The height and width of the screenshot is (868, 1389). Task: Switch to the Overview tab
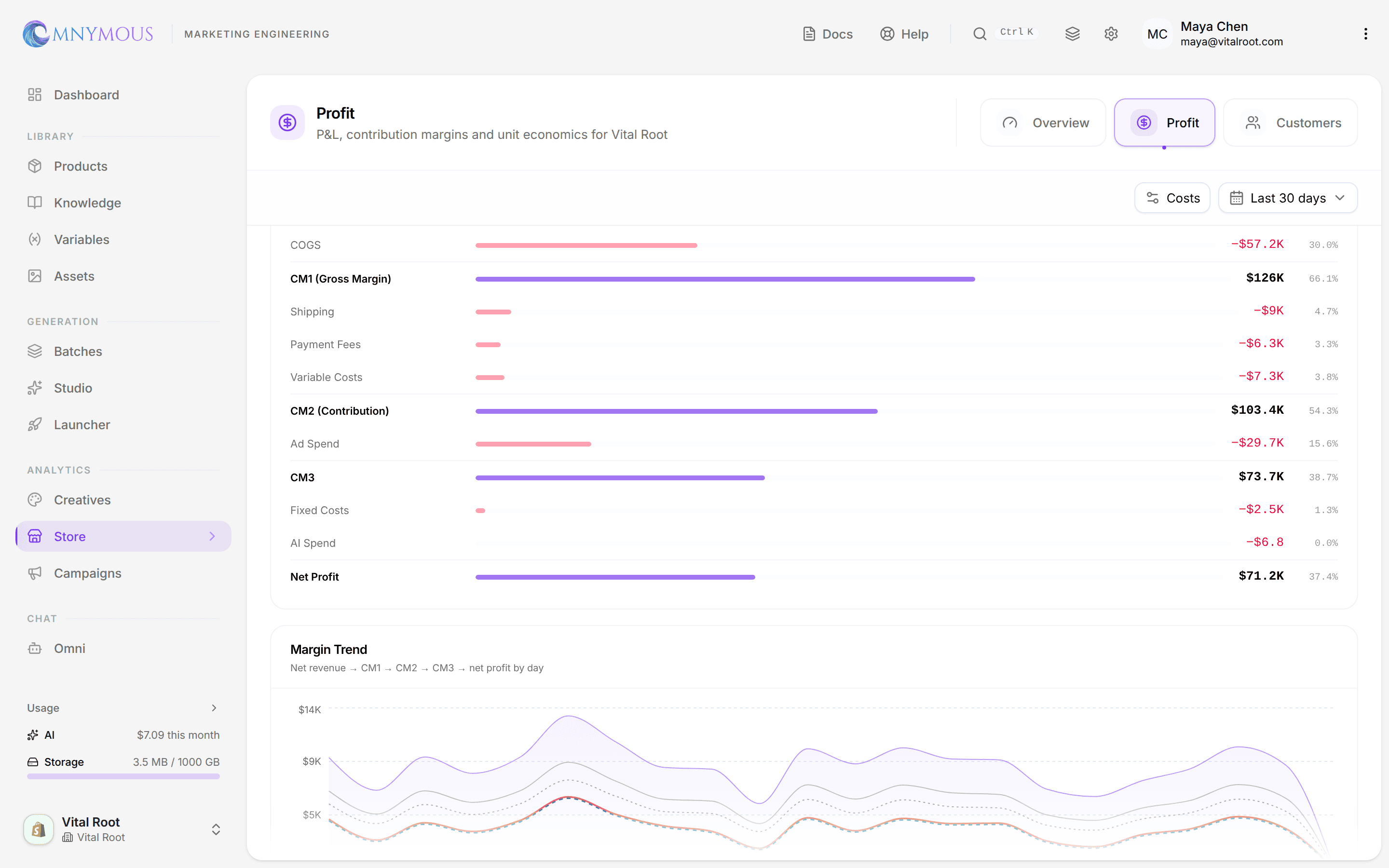1043,122
